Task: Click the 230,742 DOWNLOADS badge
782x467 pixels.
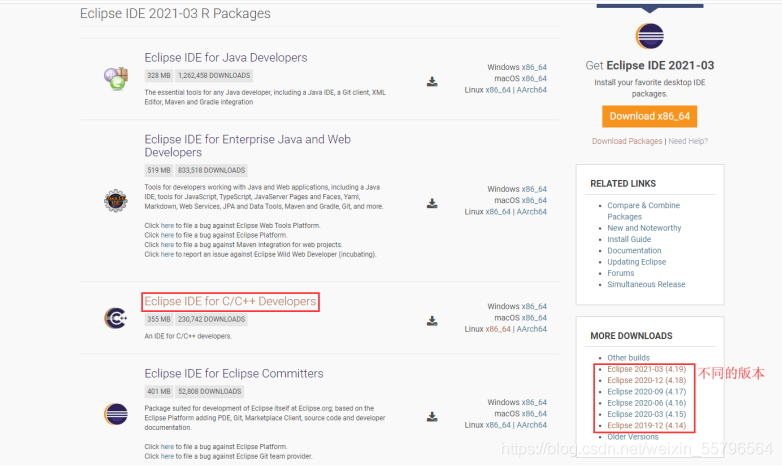Action: (211, 319)
